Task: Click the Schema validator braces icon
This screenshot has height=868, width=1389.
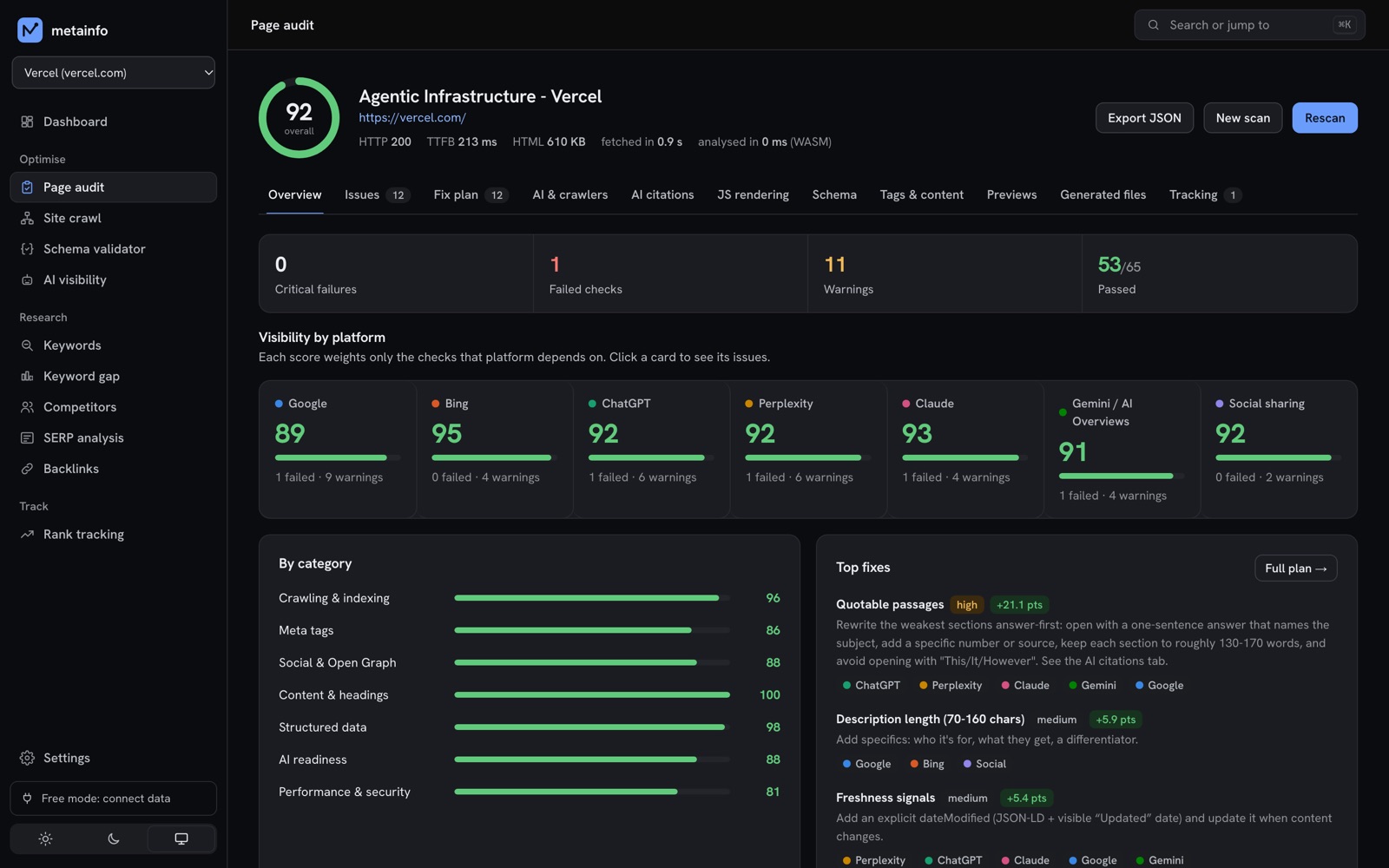Action: point(27,249)
